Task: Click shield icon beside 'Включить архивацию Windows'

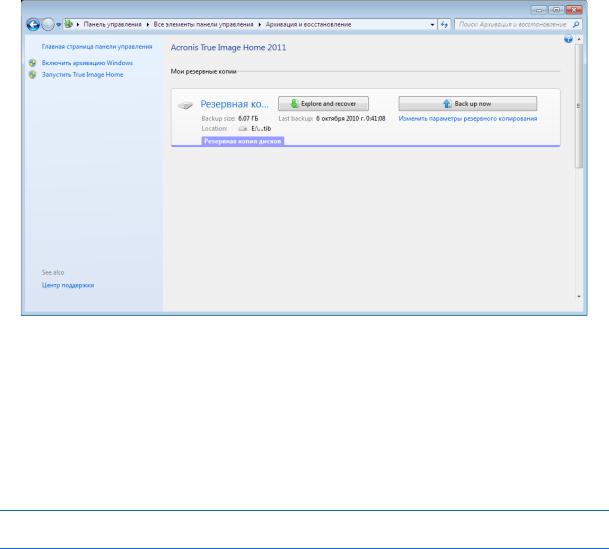Action: tap(33, 63)
